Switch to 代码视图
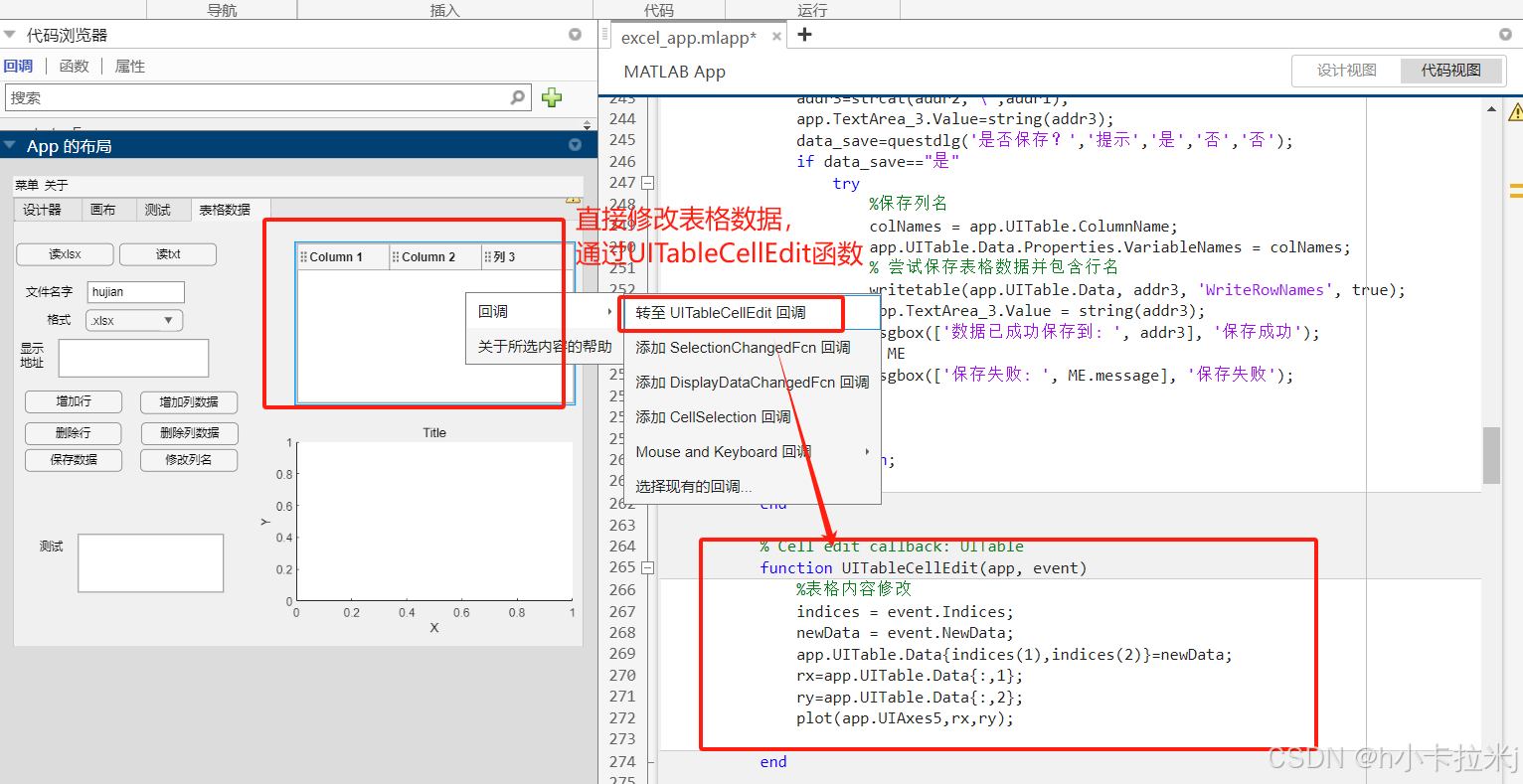Viewport: 1523px width, 784px height. tap(1451, 71)
